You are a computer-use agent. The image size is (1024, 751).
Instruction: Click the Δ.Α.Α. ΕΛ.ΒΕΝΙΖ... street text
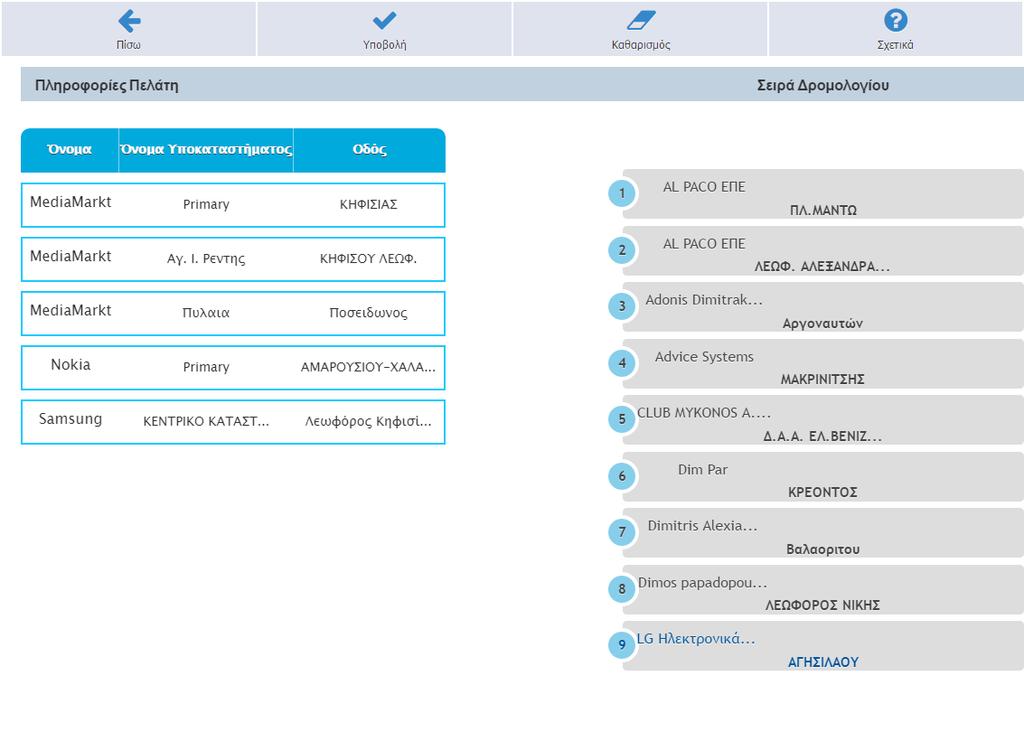[823, 436]
